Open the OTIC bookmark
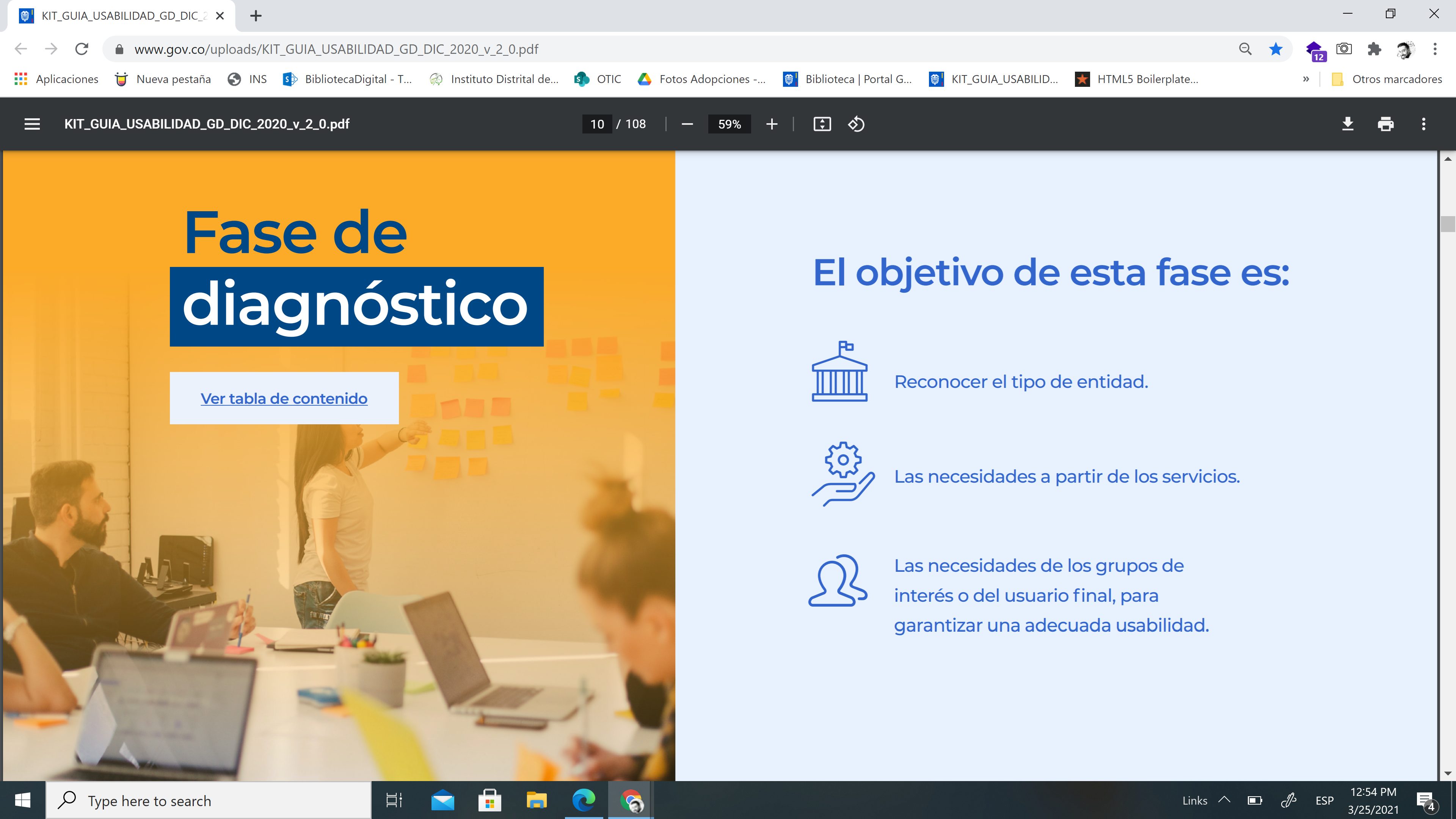 click(x=598, y=79)
